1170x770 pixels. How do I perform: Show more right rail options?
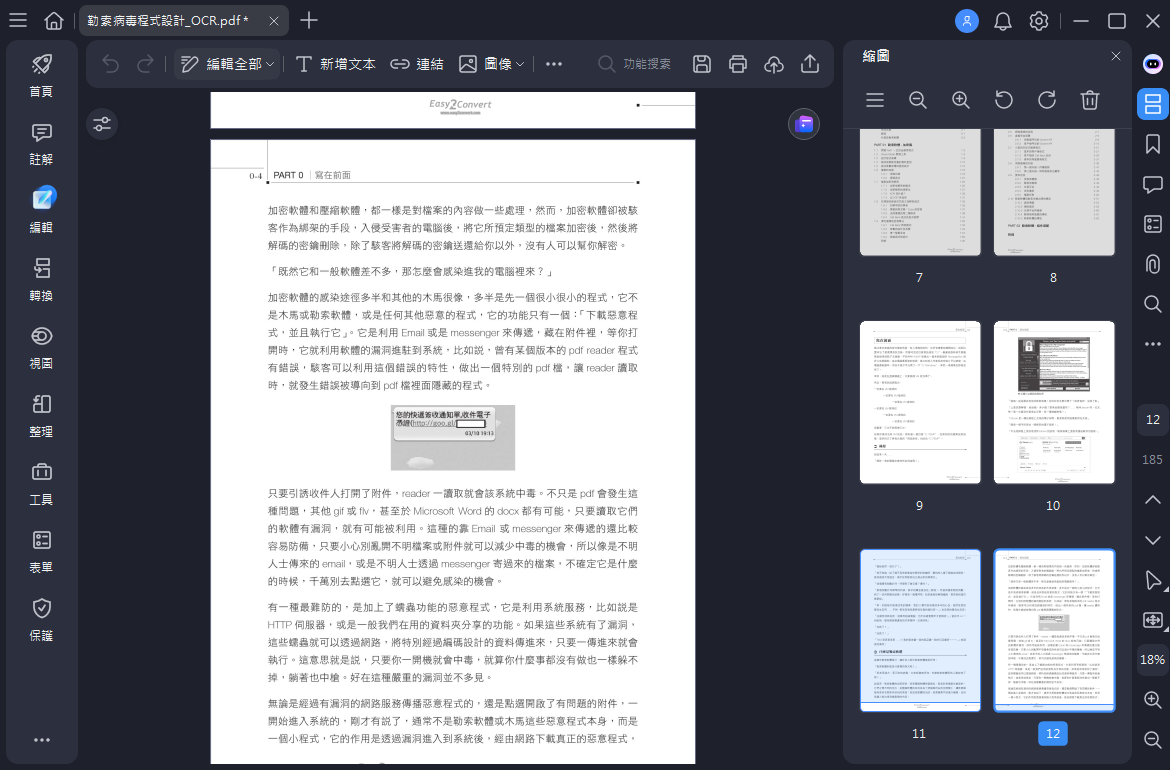point(1153,344)
